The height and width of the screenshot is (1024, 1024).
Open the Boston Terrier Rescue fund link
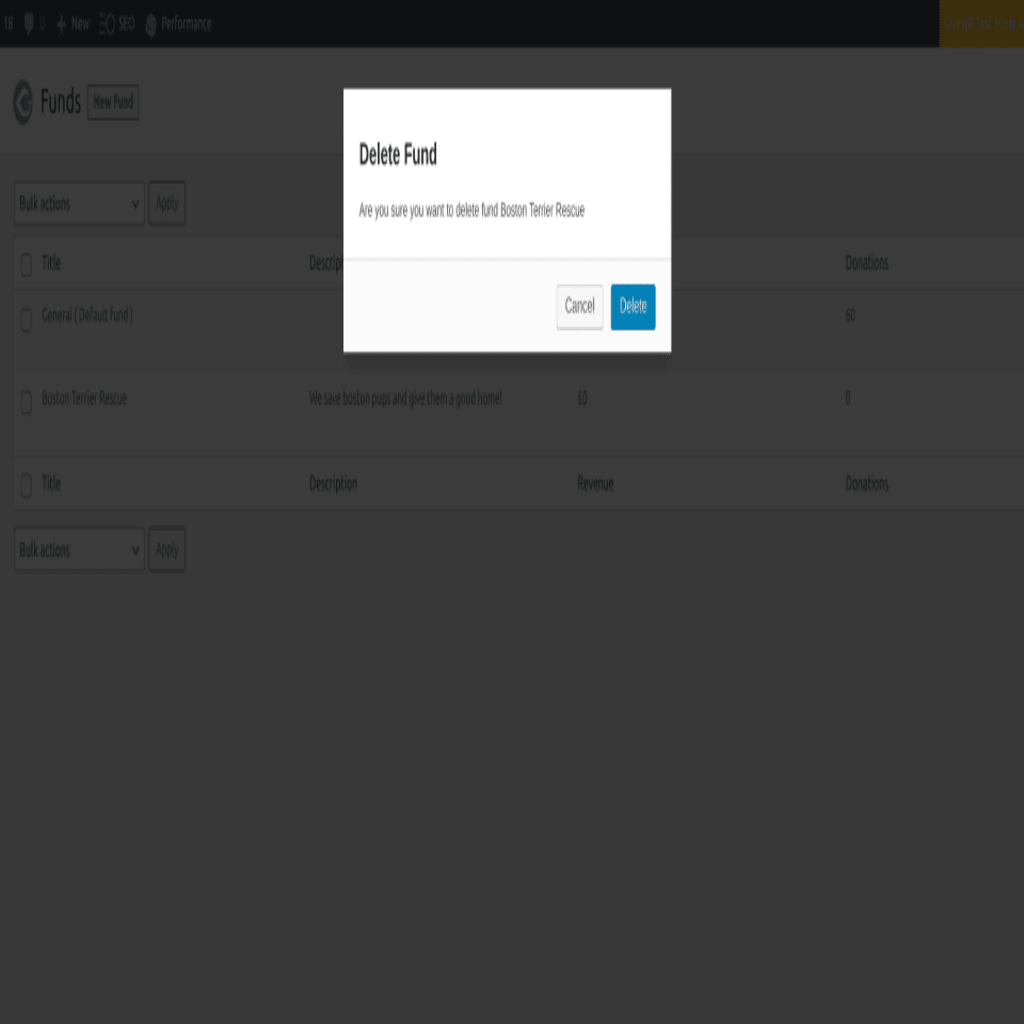84,398
